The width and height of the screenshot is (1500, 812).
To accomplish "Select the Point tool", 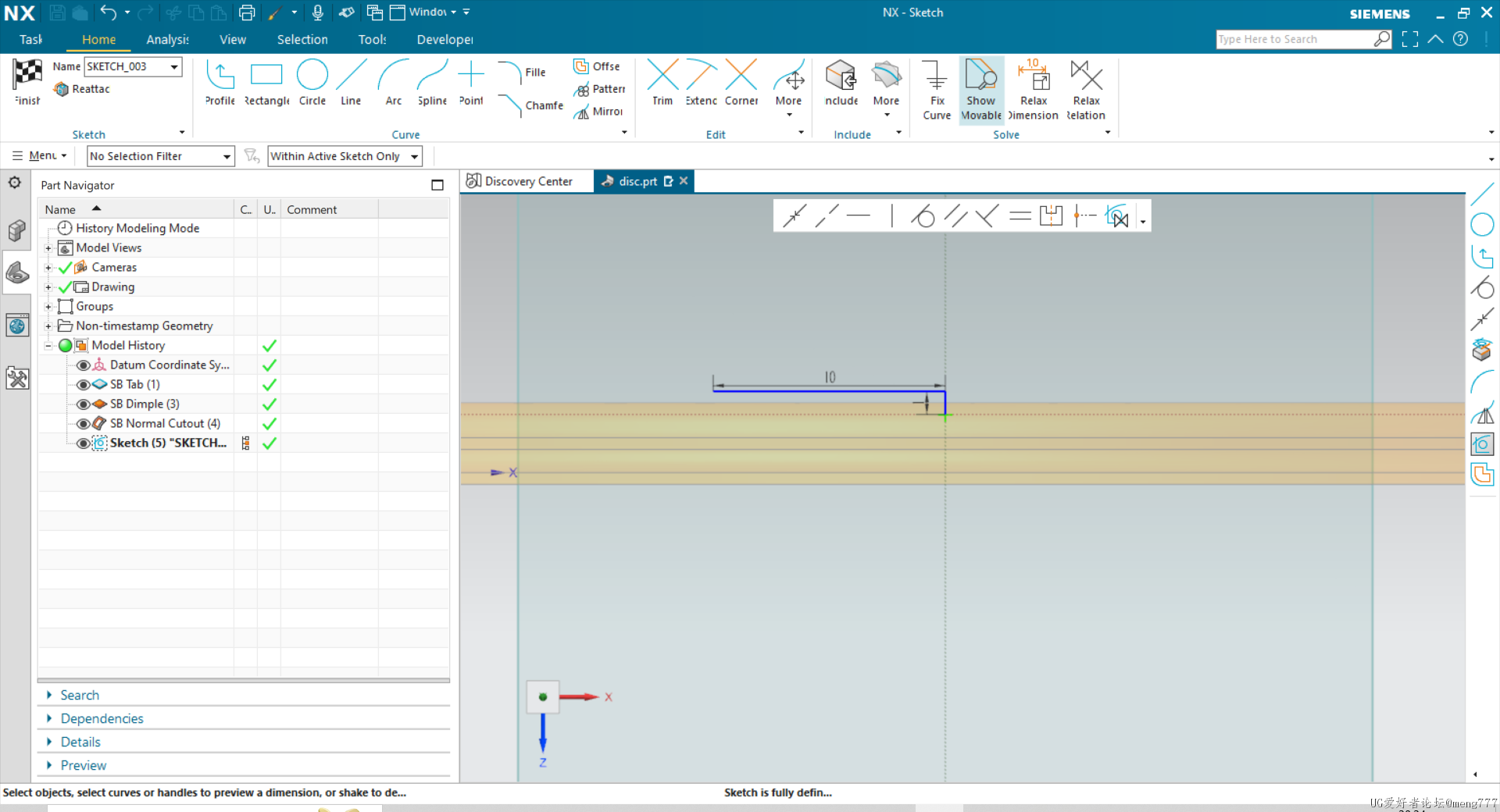I will click(471, 83).
